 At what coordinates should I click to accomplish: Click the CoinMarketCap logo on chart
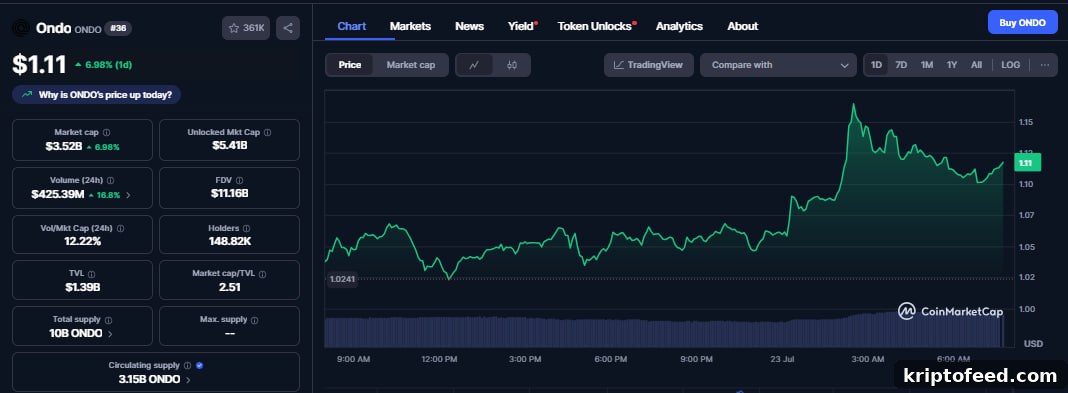point(950,311)
